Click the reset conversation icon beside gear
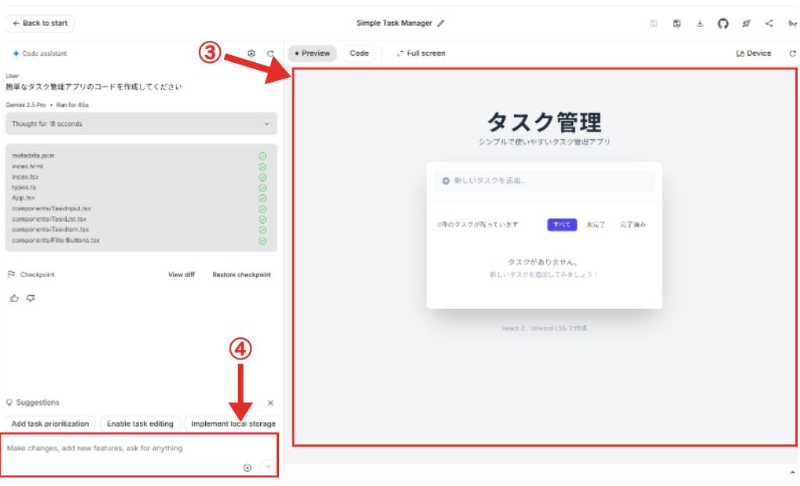The height and width of the screenshot is (486, 800). click(x=270, y=53)
